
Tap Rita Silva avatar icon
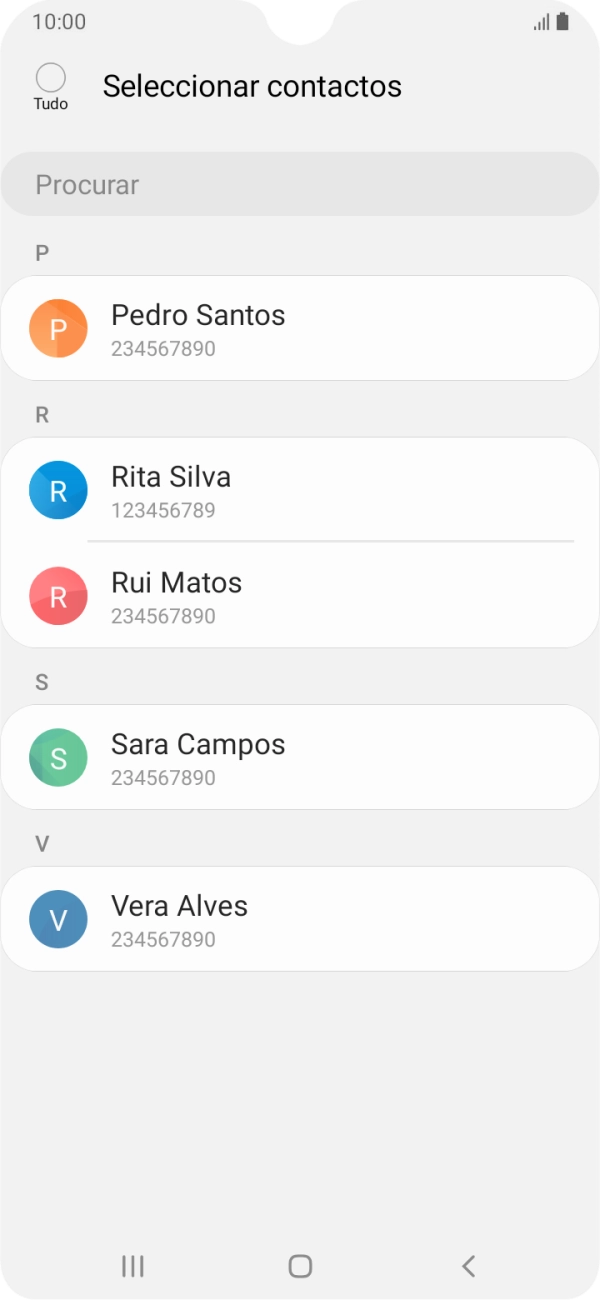58,490
